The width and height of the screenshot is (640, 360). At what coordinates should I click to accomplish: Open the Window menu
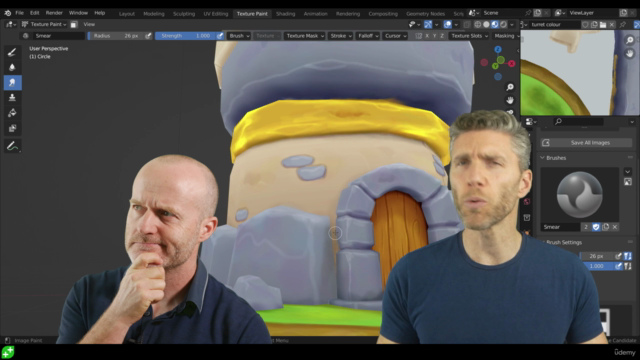coord(78,13)
